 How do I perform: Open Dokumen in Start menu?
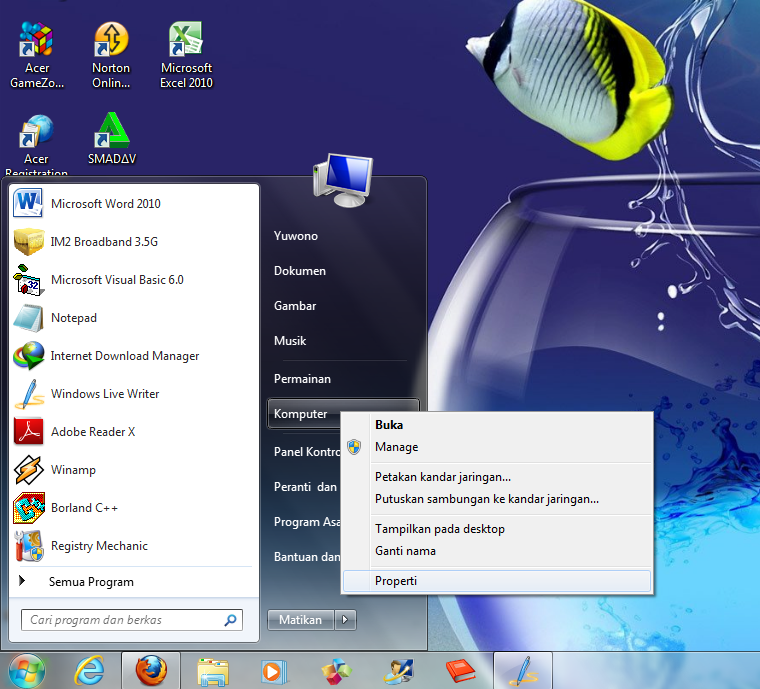click(300, 271)
